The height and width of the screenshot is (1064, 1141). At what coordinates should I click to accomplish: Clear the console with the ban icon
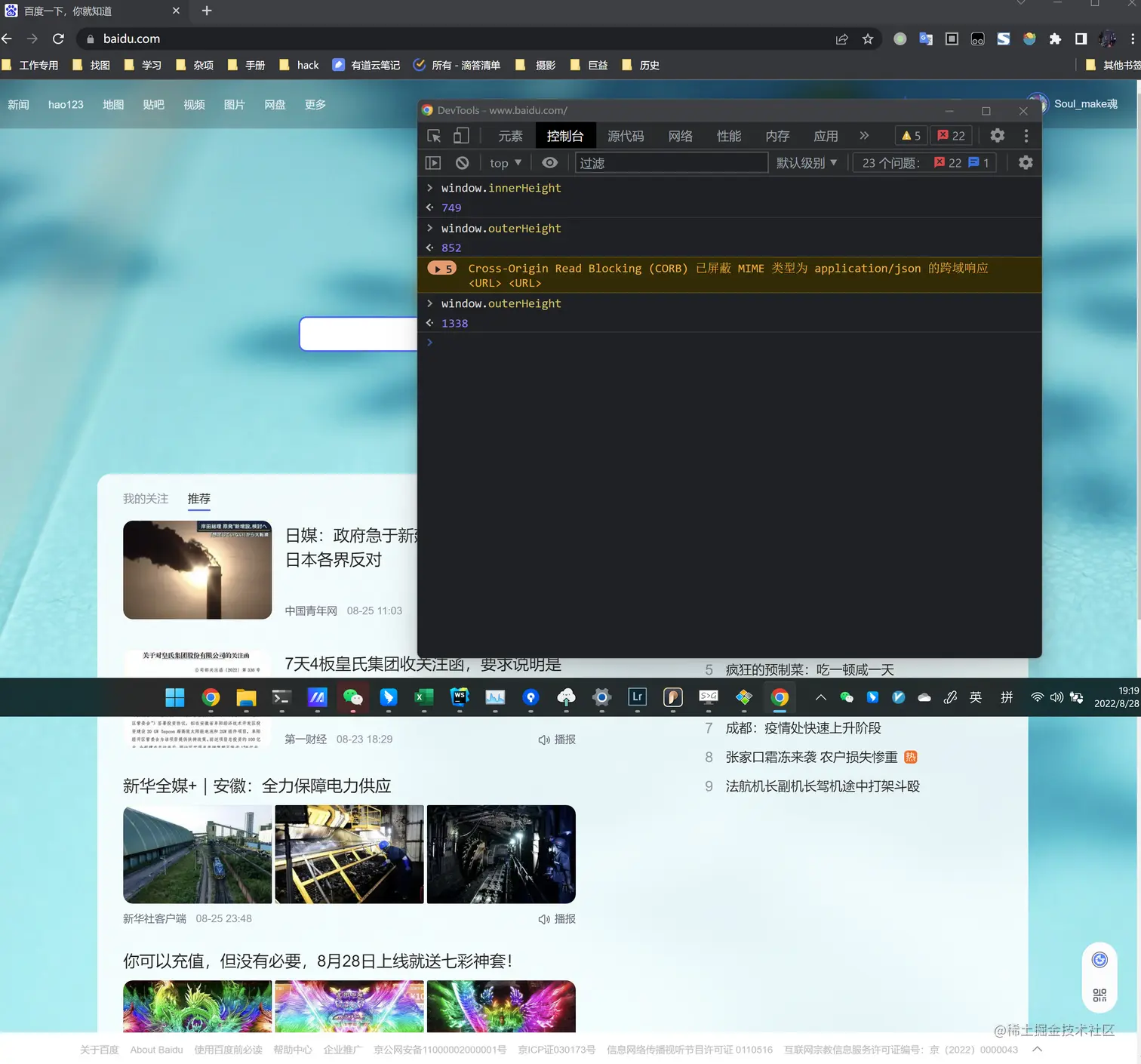pyautogui.click(x=463, y=163)
